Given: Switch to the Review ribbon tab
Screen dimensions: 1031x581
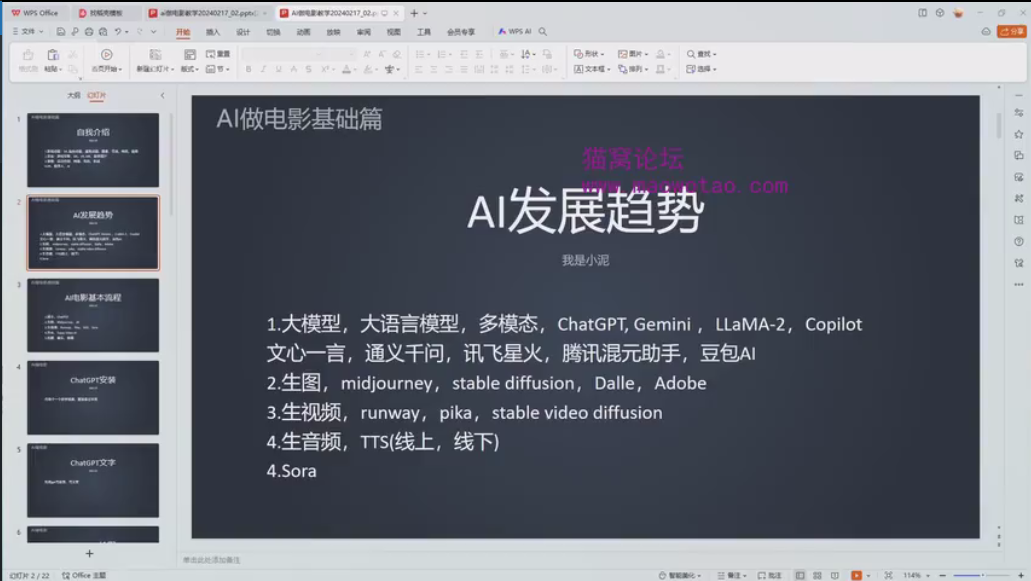Looking at the screenshot, I should click(x=364, y=32).
